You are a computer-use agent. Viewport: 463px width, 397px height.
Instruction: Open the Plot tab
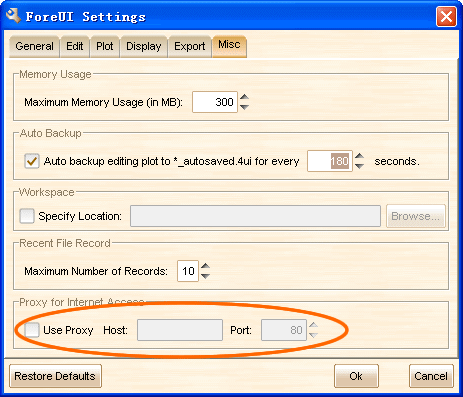pos(105,46)
